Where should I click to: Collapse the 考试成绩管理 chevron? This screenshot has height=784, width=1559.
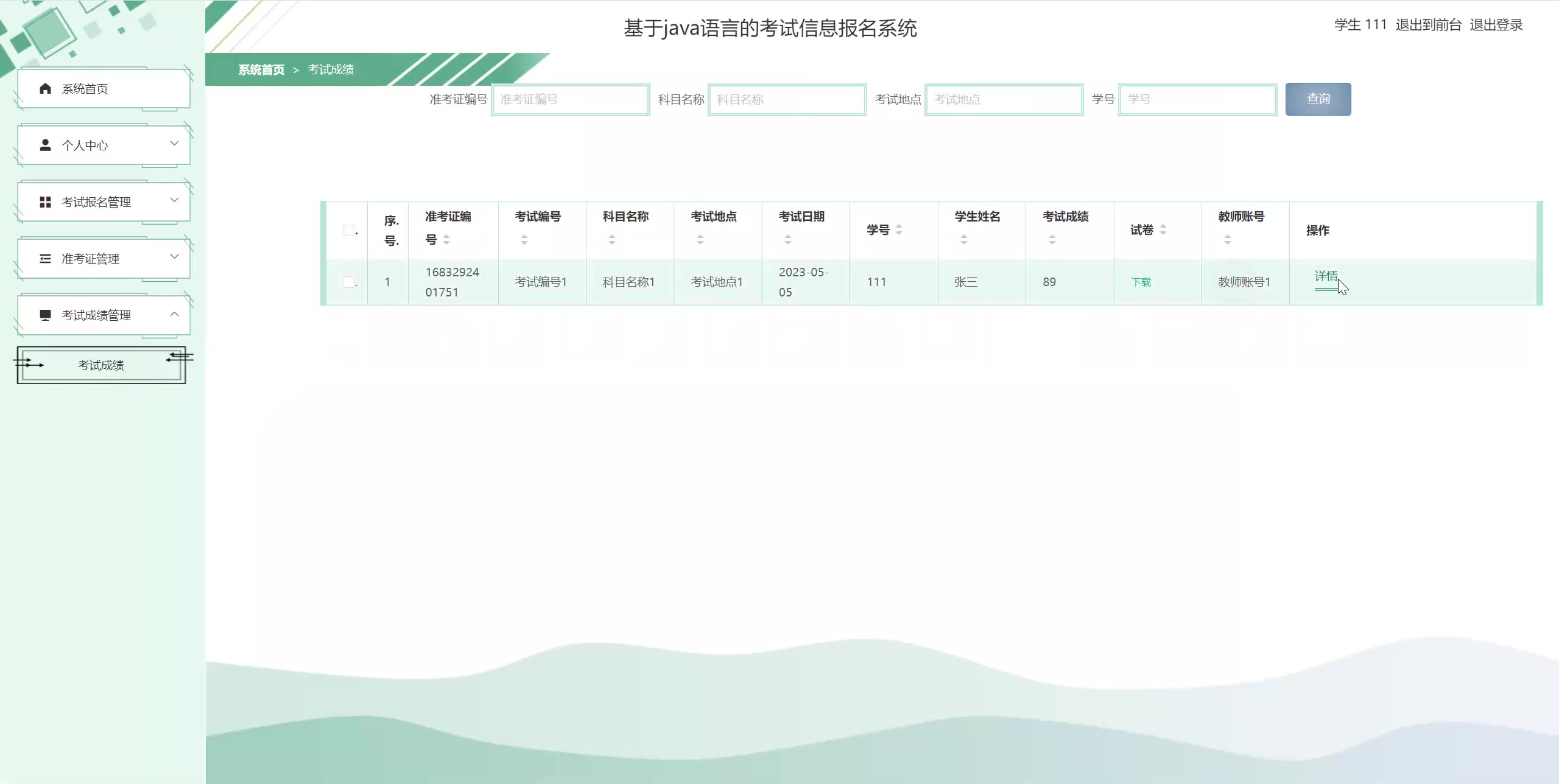pos(174,314)
